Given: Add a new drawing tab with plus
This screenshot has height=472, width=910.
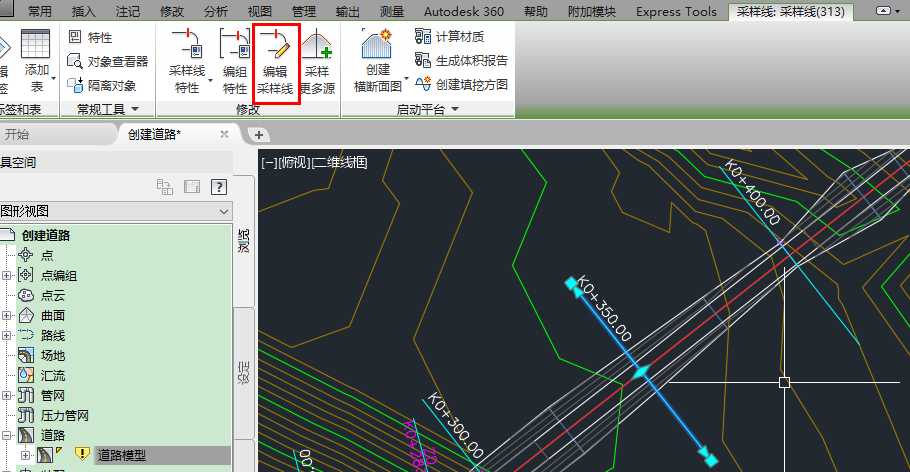Looking at the screenshot, I should [x=259, y=135].
